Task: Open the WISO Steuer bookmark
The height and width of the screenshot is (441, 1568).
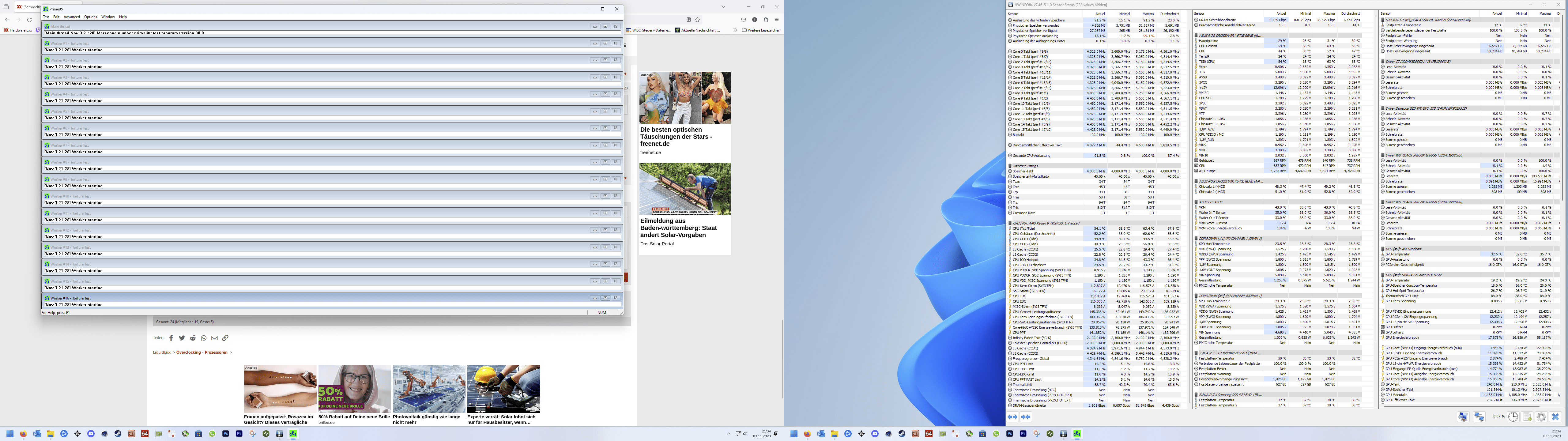Action: 649,30
